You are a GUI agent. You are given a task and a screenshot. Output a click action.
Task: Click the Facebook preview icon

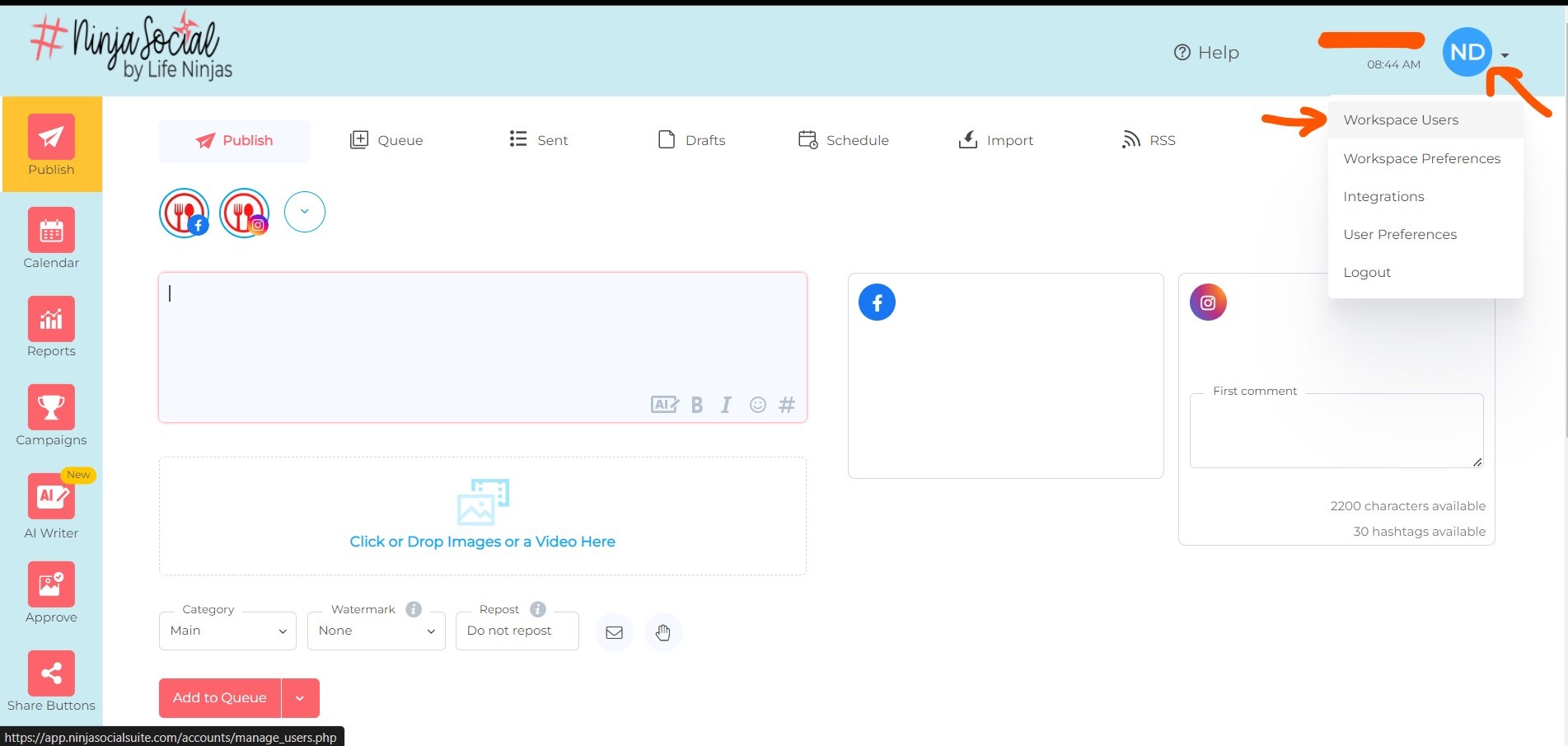tap(877, 303)
